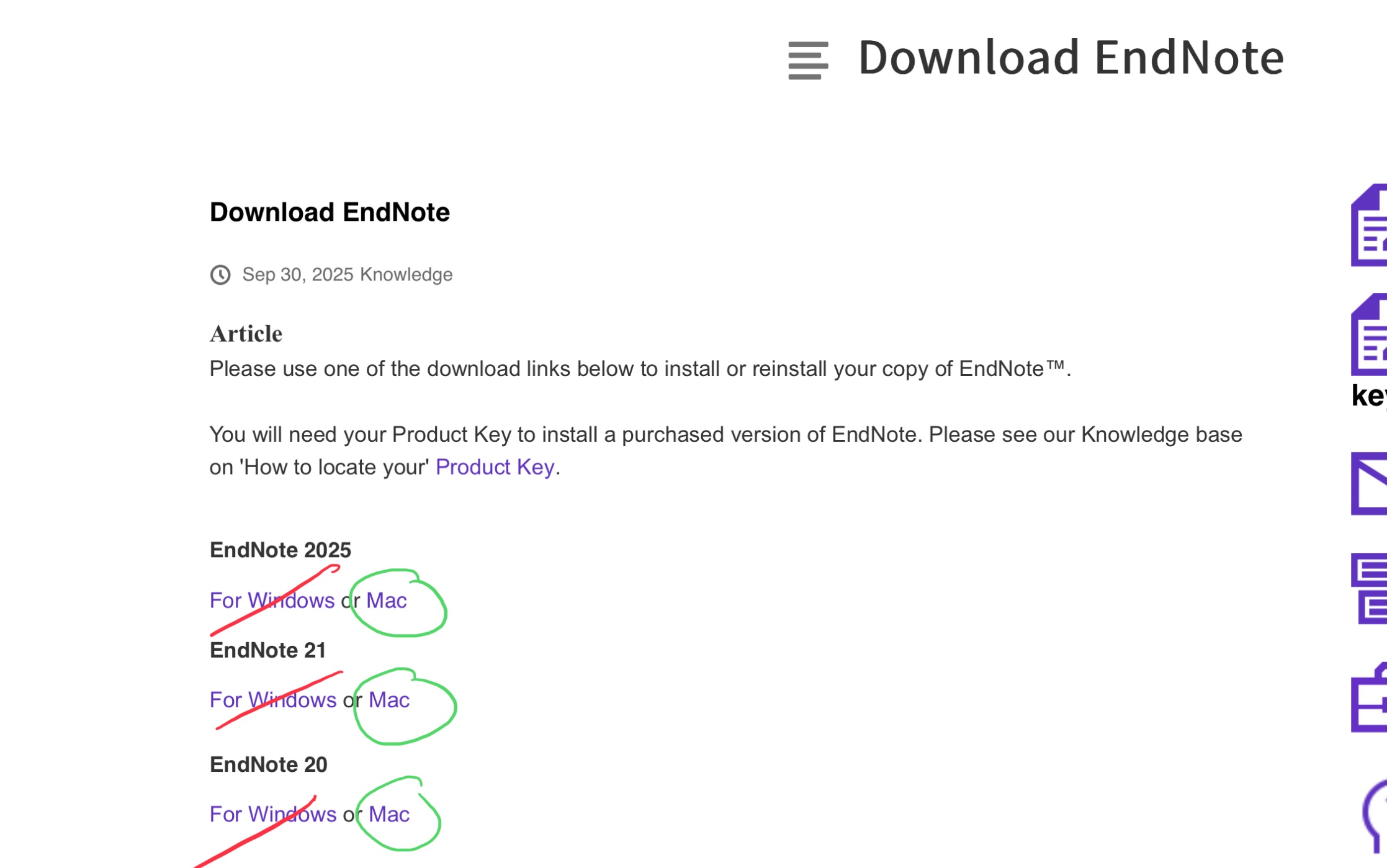Open the hamburger menu beside the page title
1387x868 pixels.
pyautogui.click(x=807, y=60)
